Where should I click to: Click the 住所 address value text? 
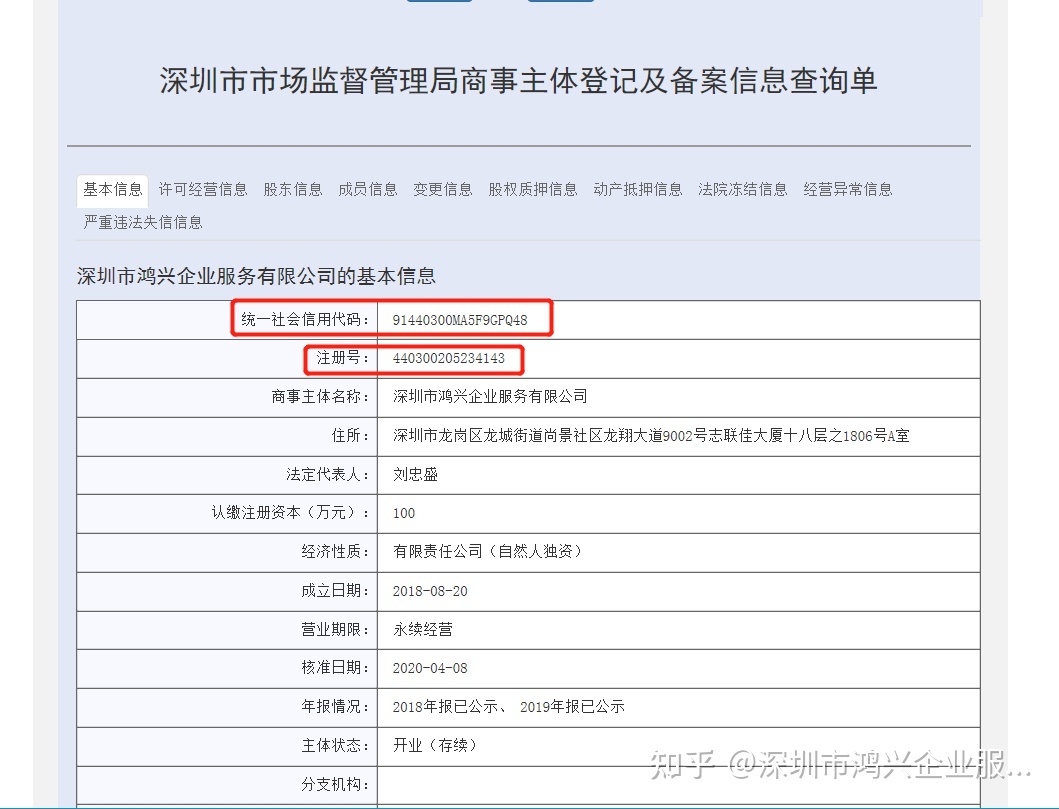tap(651, 436)
